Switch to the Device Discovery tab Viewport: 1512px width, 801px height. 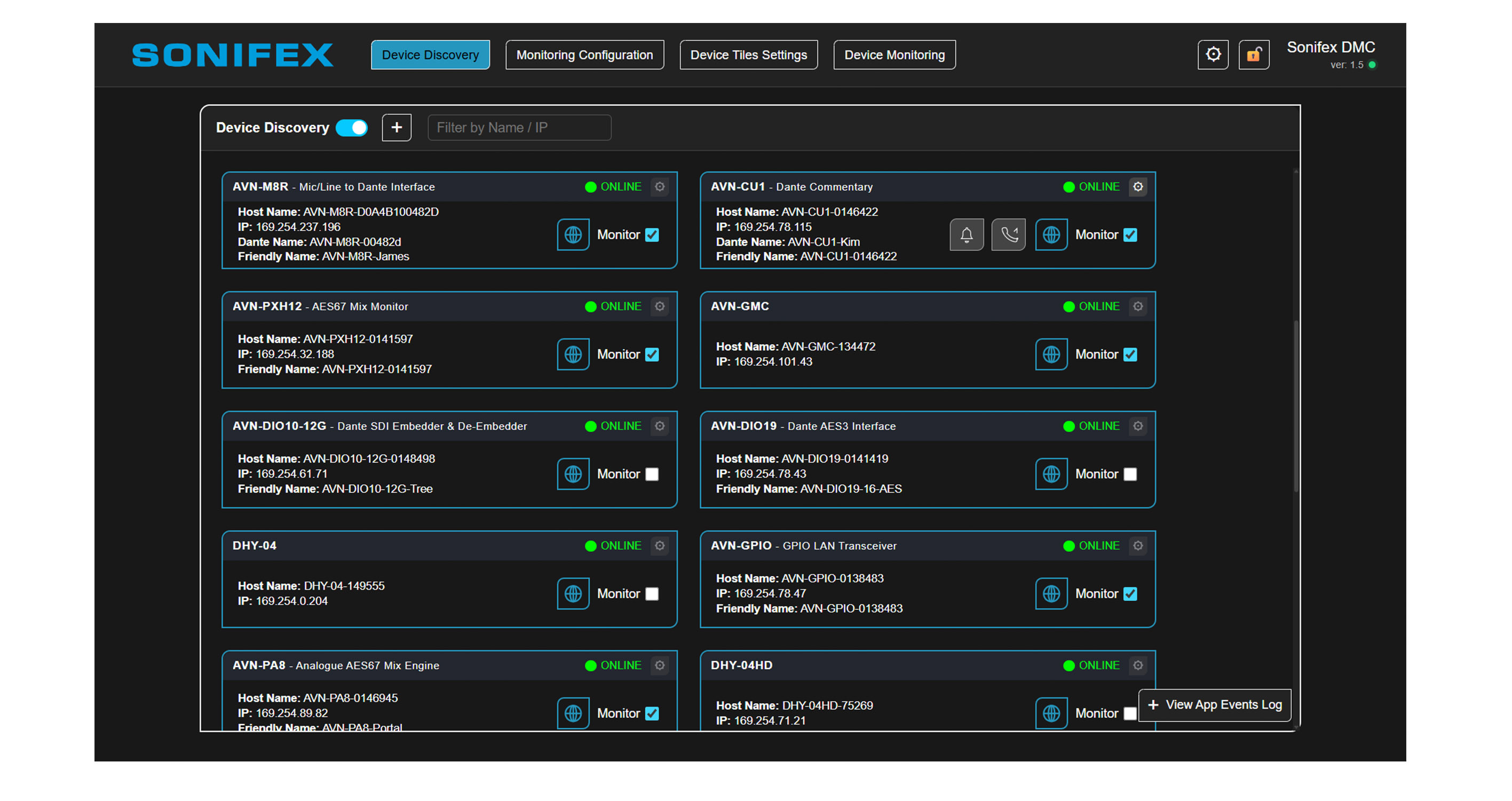click(430, 54)
